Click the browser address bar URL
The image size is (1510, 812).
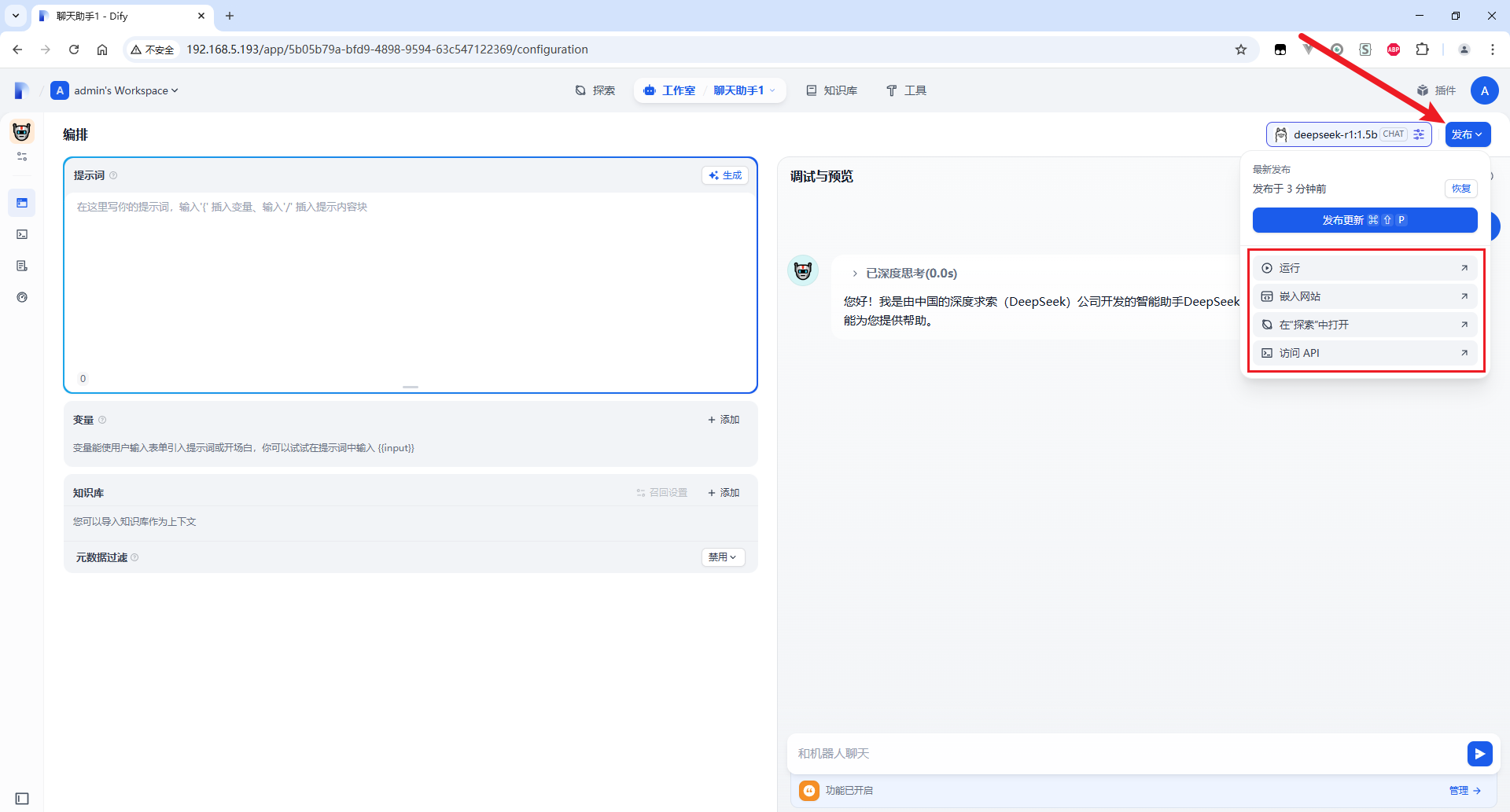tap(387, 50)
